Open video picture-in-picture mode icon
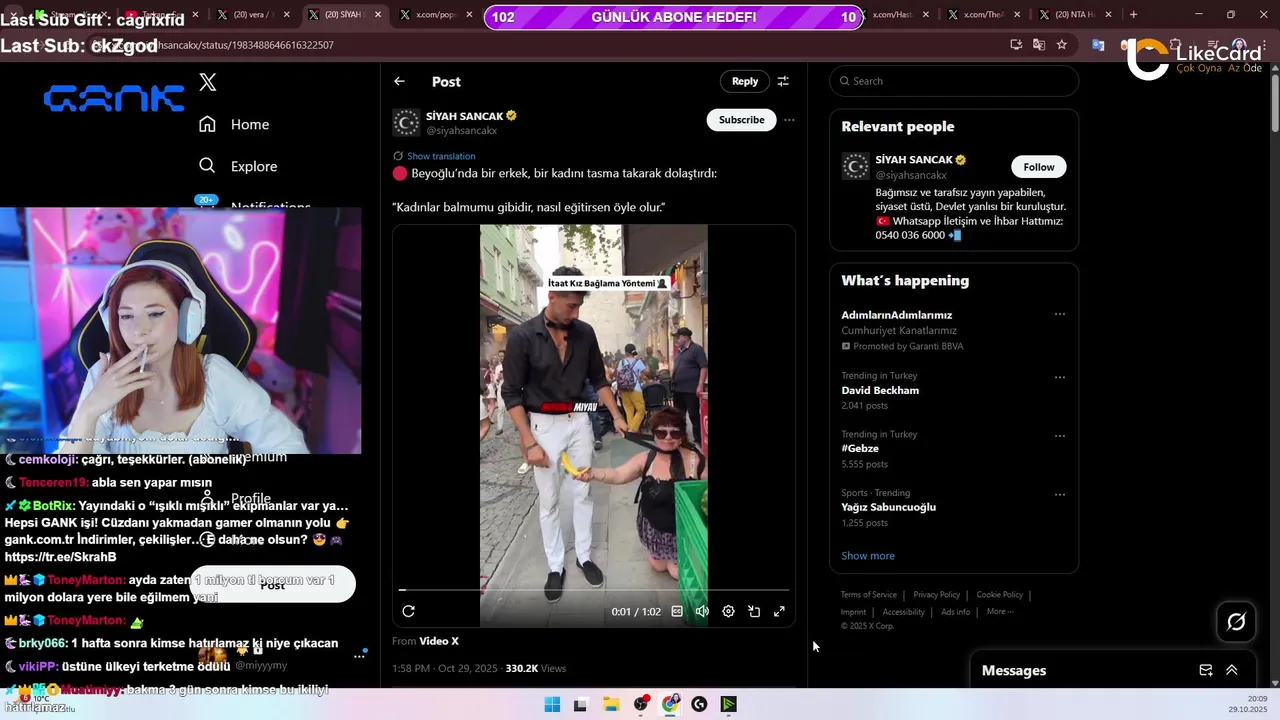The image size is (1280, 720). click(754, 611)
